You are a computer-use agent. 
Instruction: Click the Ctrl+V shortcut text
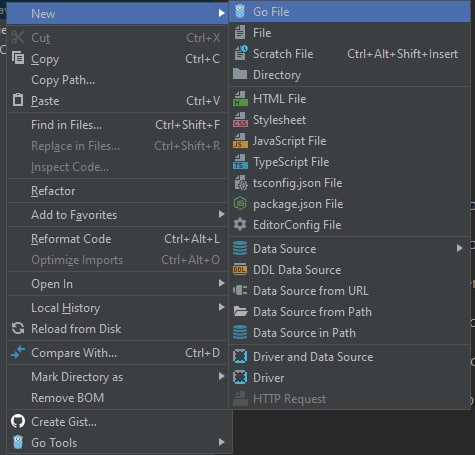pyautogui.click(x=203, y=101)
